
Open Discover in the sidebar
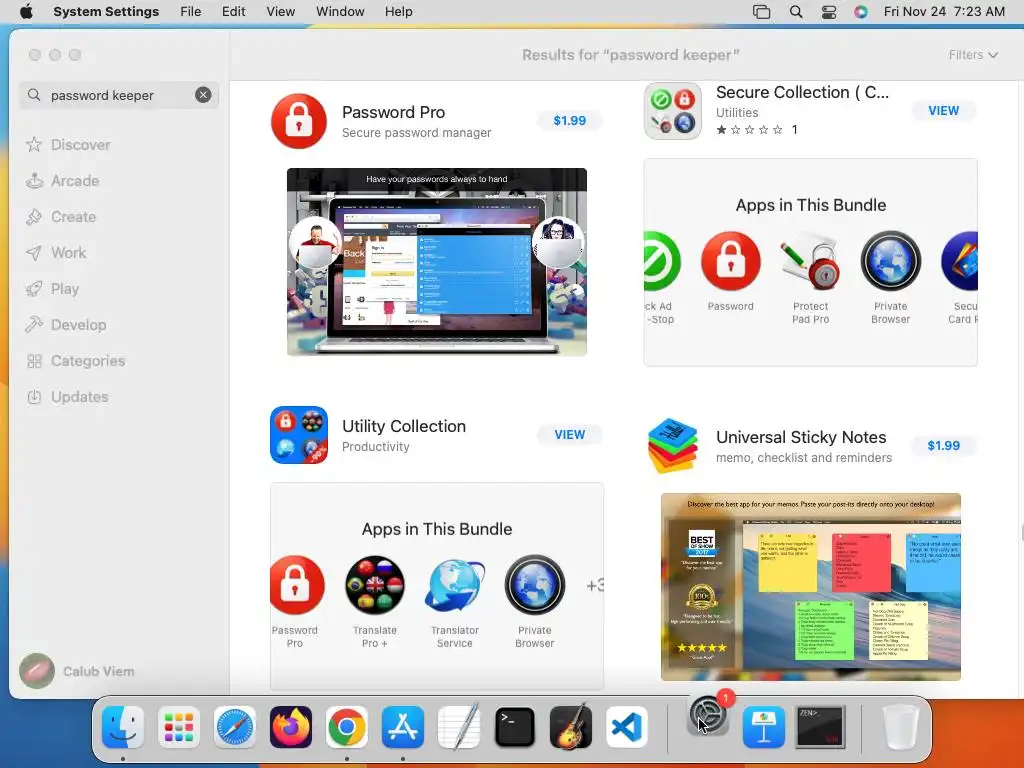[68, 144]
